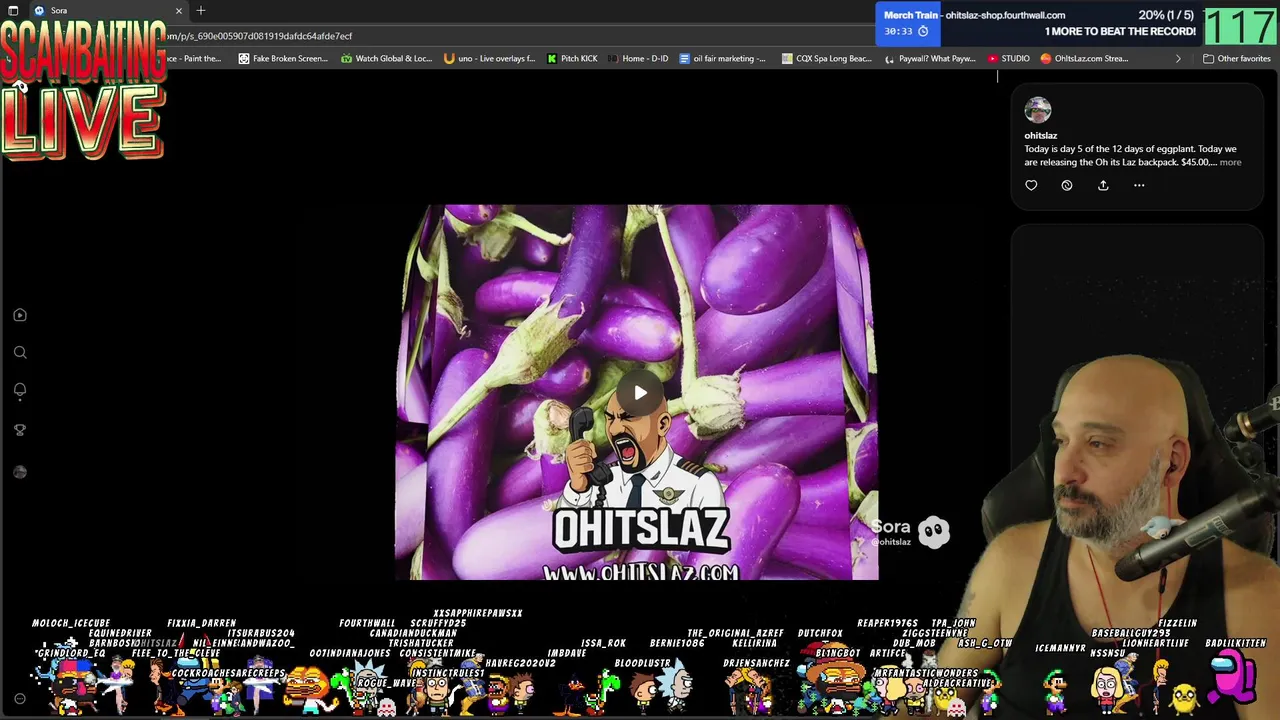The image size is (1280, 720).
Task: Open the 'Home - D-ID' bookmark
Action: click(x=638, y=58)
